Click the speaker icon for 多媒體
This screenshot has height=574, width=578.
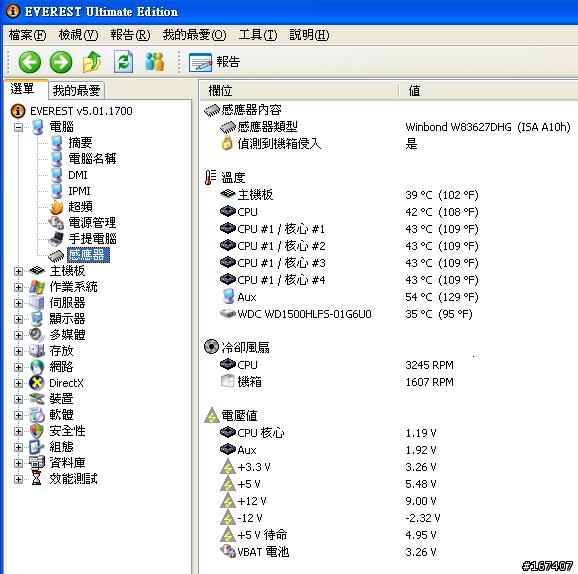[x=37, y=335]
